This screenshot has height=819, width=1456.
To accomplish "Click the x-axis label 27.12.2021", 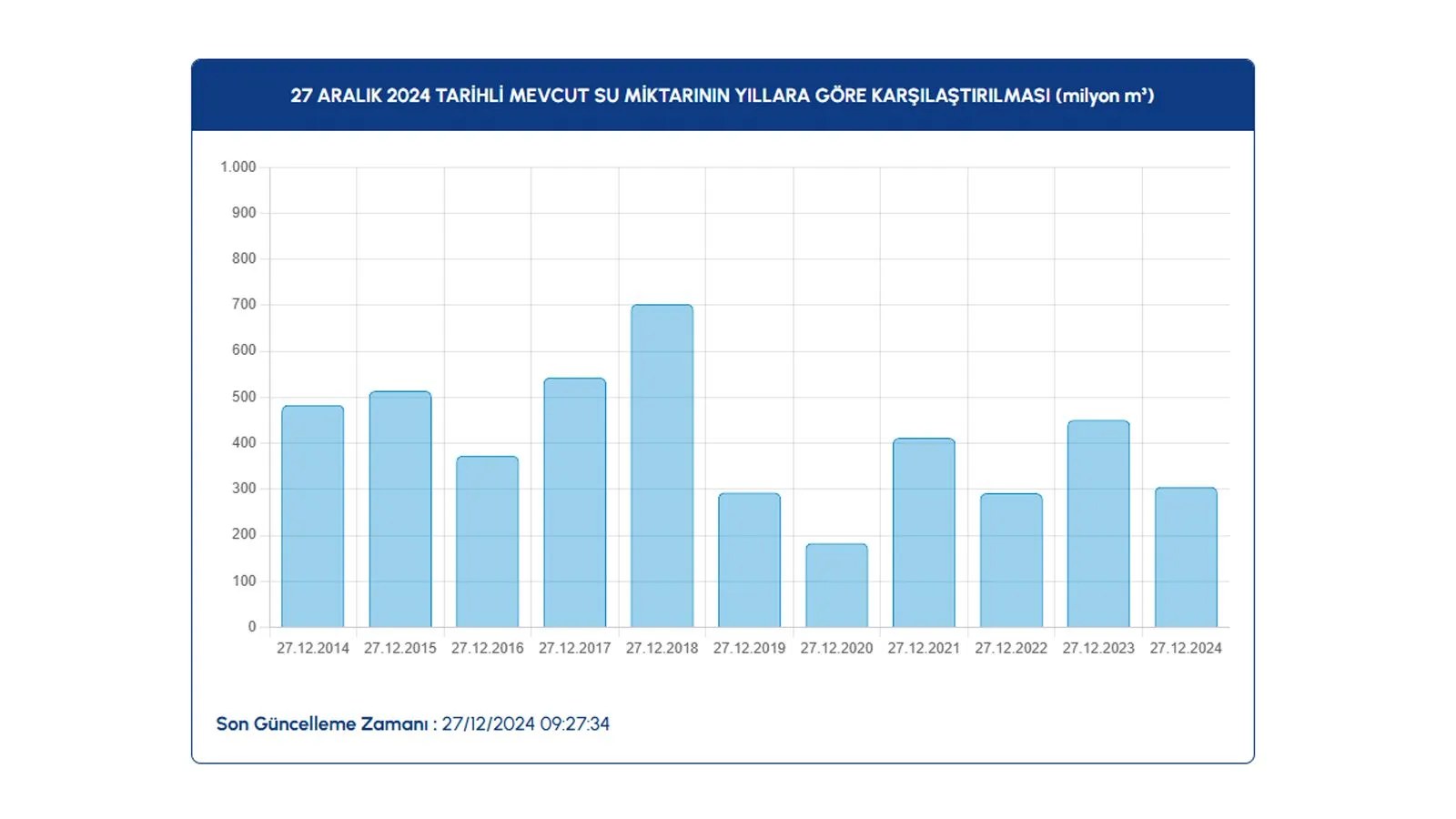I will pos(925,648).
